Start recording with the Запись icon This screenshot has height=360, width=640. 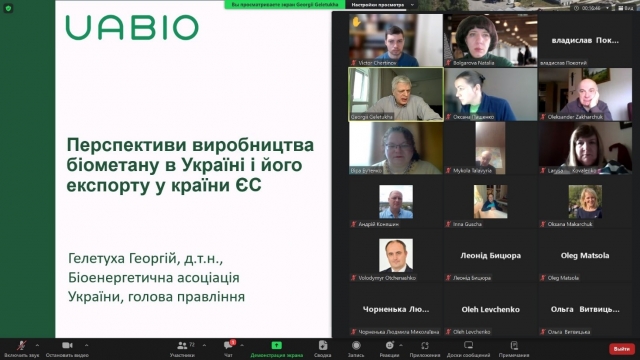(356, 345)
